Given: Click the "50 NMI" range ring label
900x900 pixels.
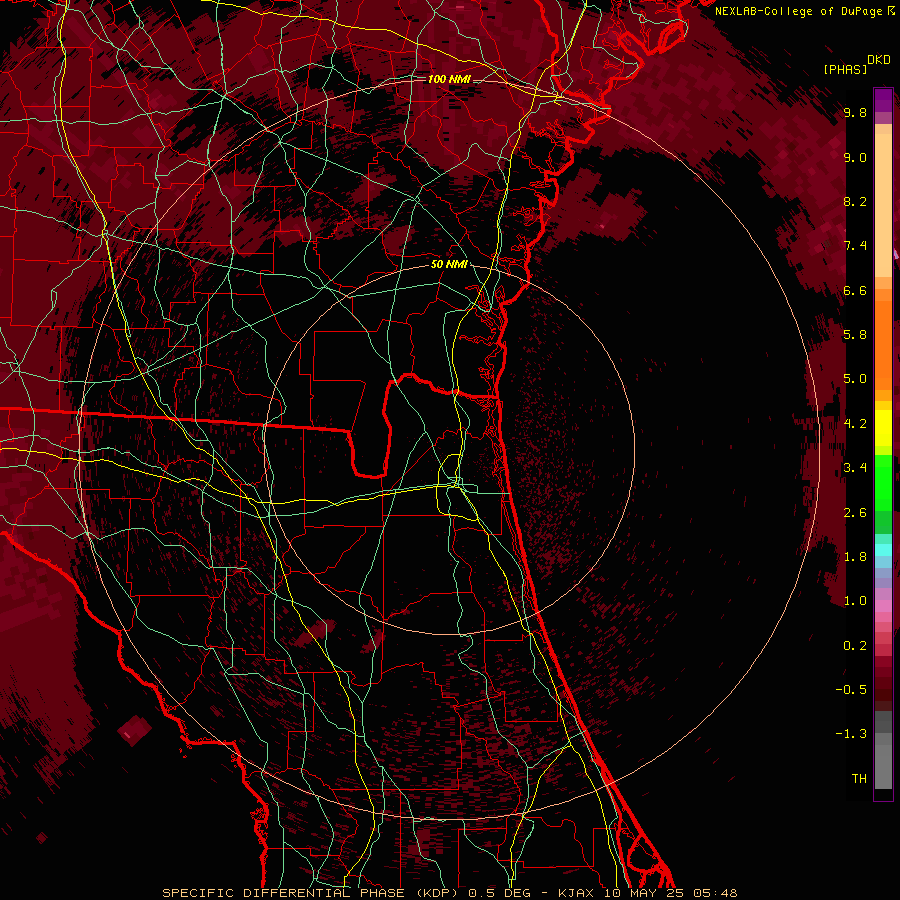Looking at the screenshot, I should click(449, 265).
